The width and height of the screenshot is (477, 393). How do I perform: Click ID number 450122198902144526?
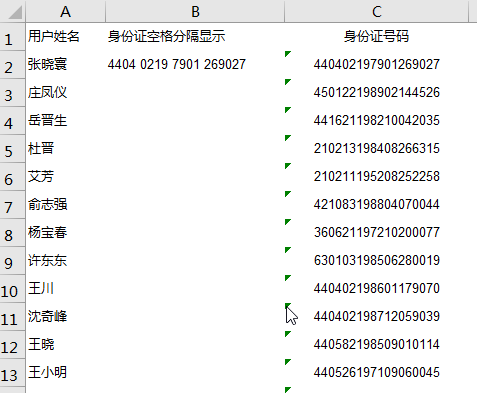[x=376, y=93]
